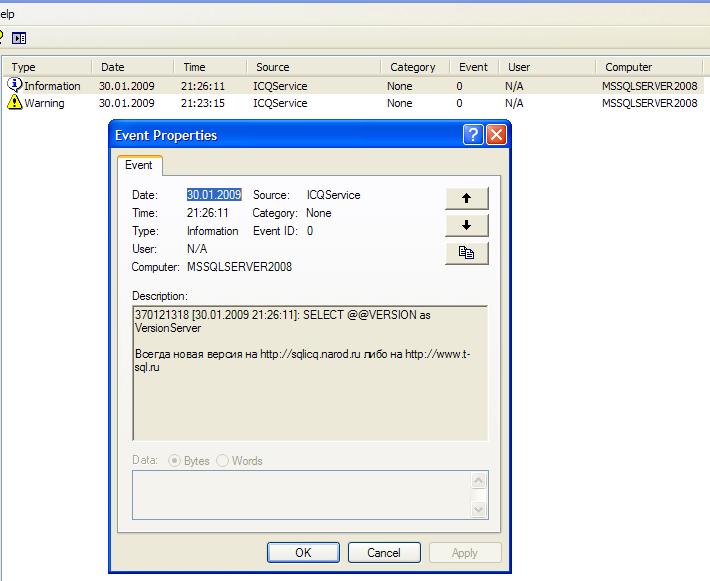The height and width of the screenshot is (581, 710).
Task: Click the Data box scroll down arrow
Action: coord(479,510)
